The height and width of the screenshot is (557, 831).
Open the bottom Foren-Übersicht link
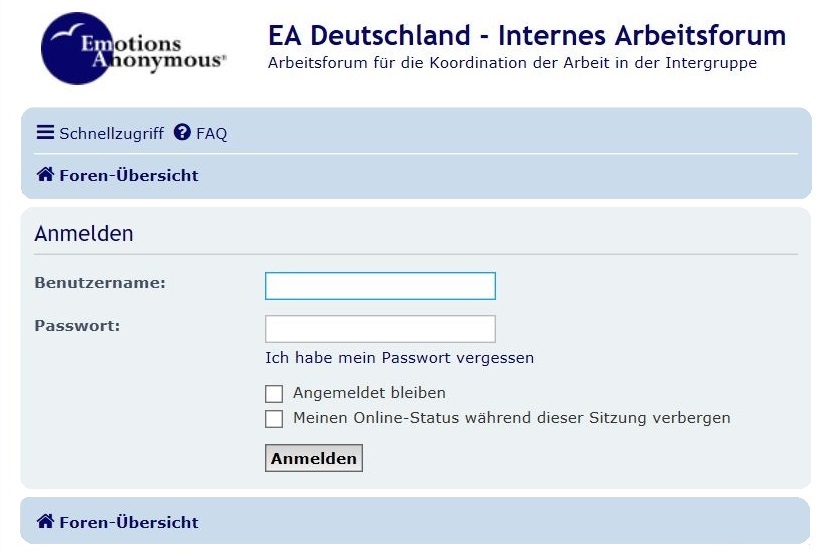pyautogui.click(x=129, y=522)
